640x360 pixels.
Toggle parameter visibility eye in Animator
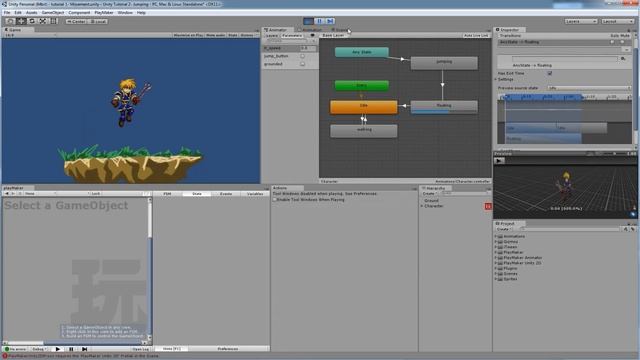(313, 36)
